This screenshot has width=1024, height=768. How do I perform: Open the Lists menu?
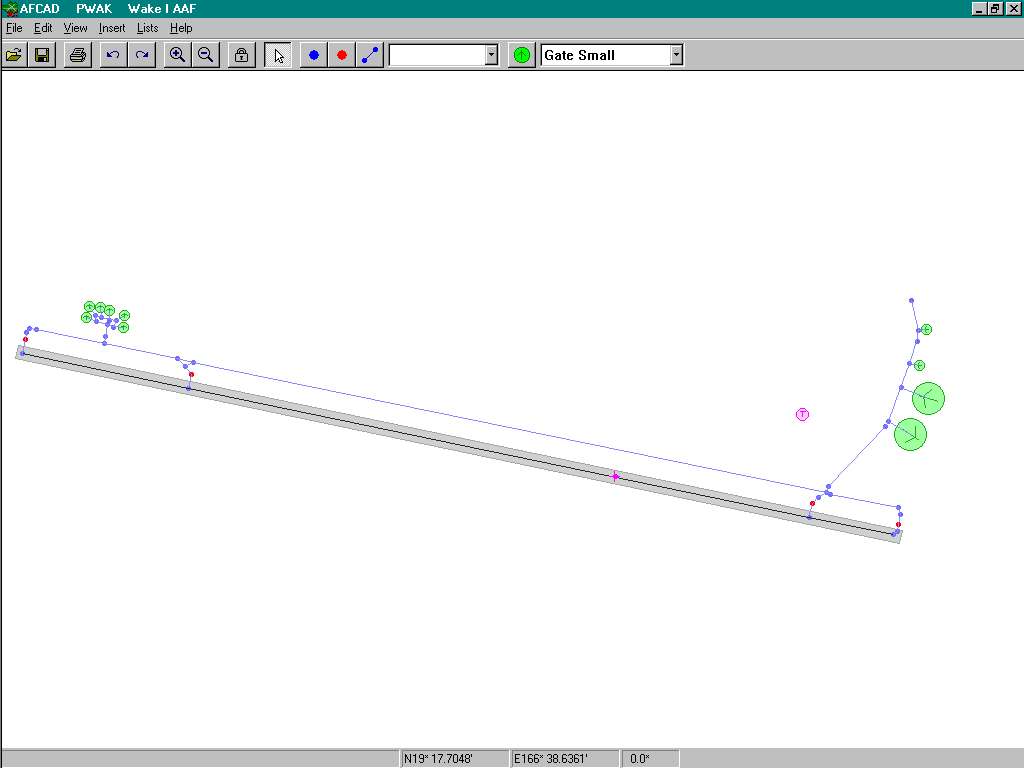[147, 28]
